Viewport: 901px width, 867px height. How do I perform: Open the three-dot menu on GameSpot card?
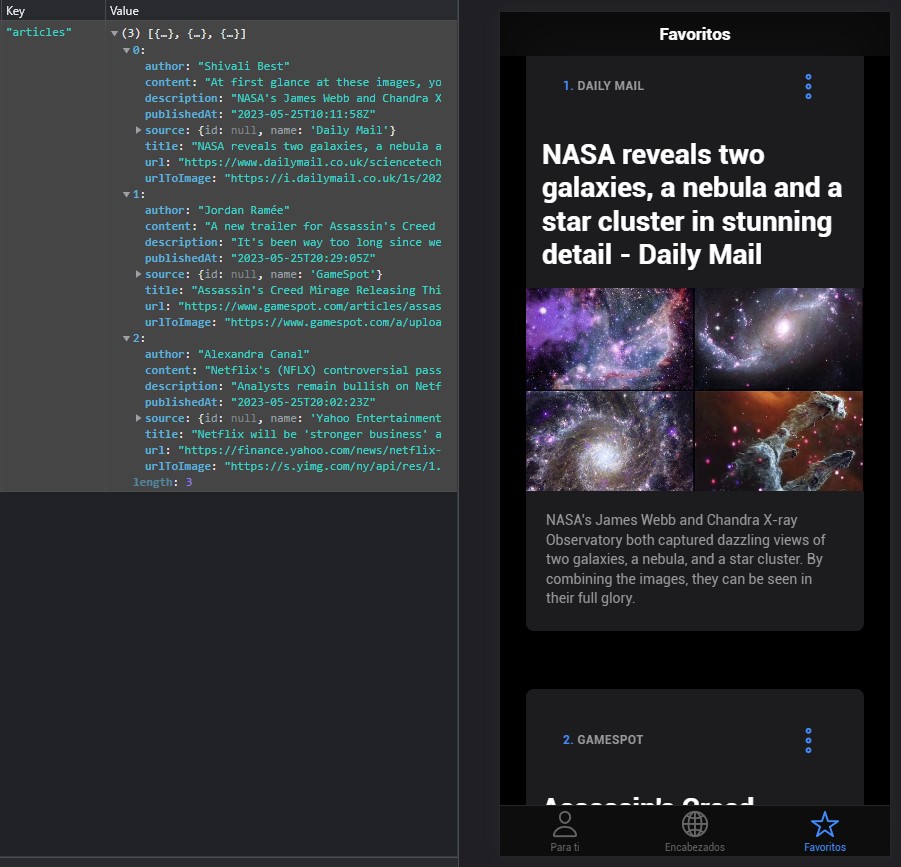point(808,741)
